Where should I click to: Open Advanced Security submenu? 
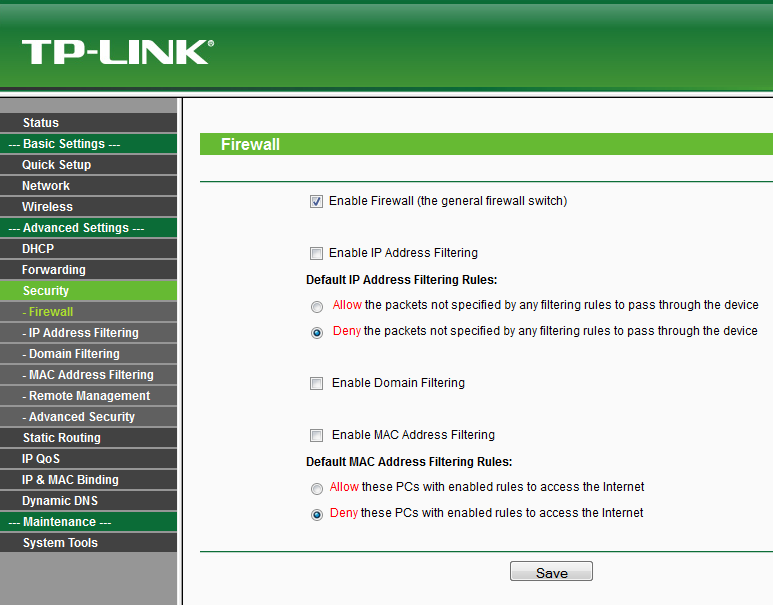pos(88,417)
